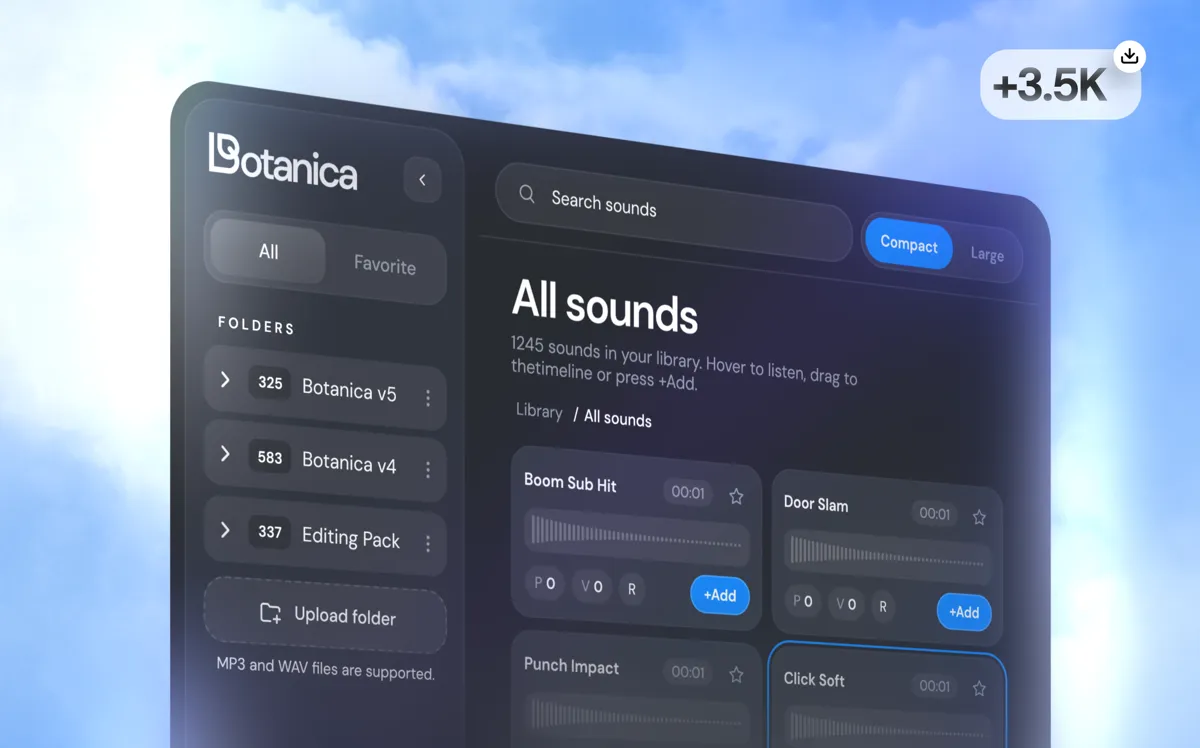Open three-dot menu for Editing Pack
The image size is (1200, 748).
[428, 543]
